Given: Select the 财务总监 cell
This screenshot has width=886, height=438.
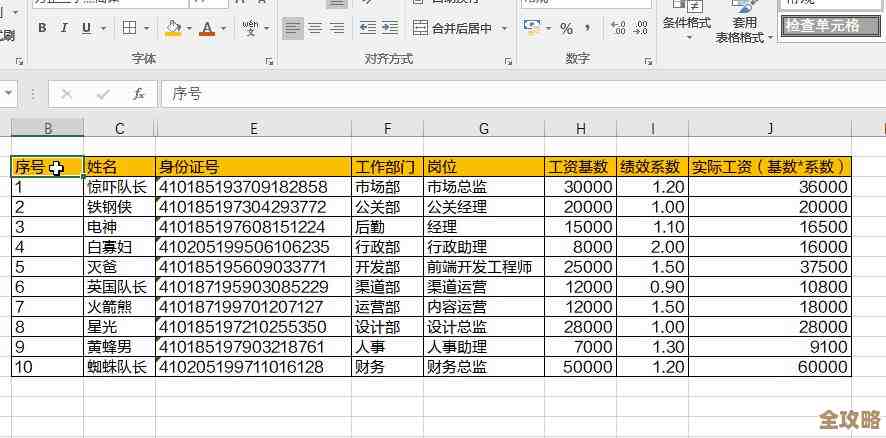Looking at the screenshot, I should (484, 367).
